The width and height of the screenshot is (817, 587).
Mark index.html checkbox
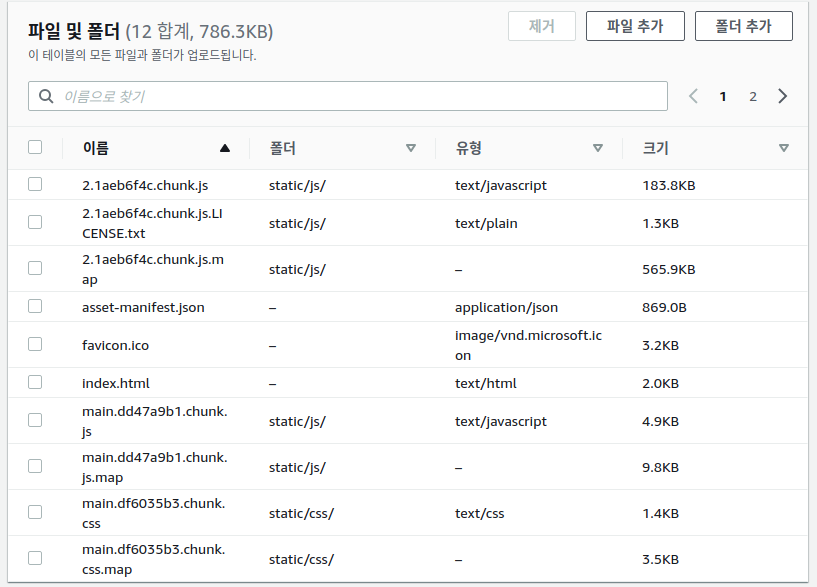[35, 382]
